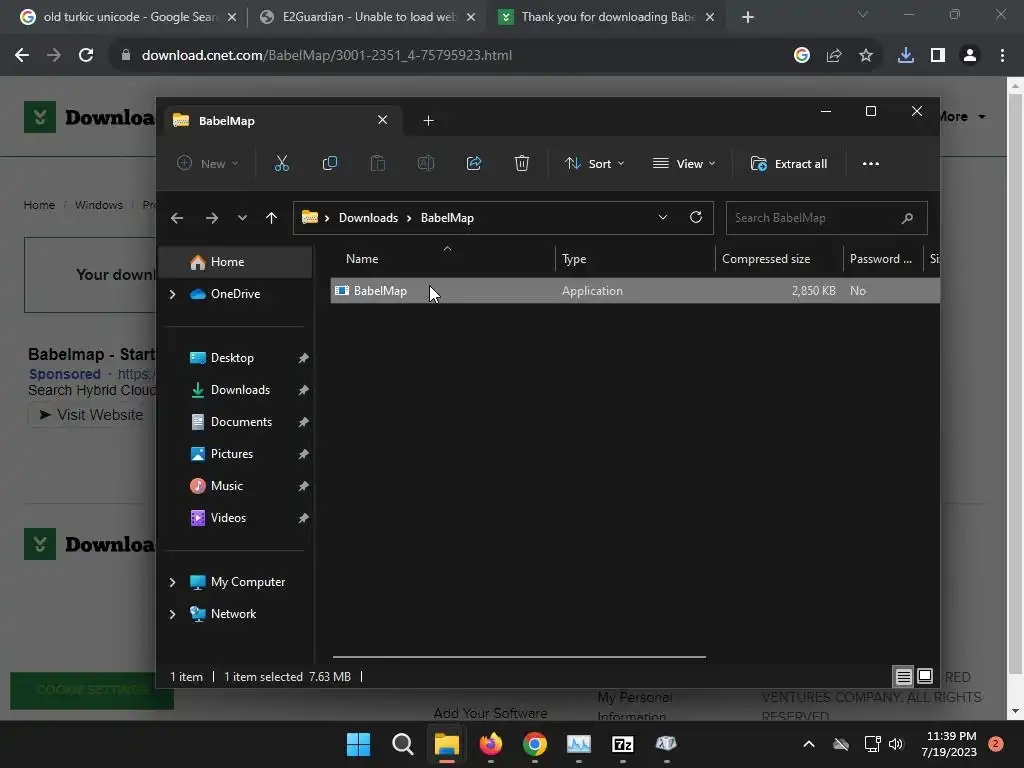Go up one folder level in Explorer
1024x768 pixels.
(x=272, y=218)
